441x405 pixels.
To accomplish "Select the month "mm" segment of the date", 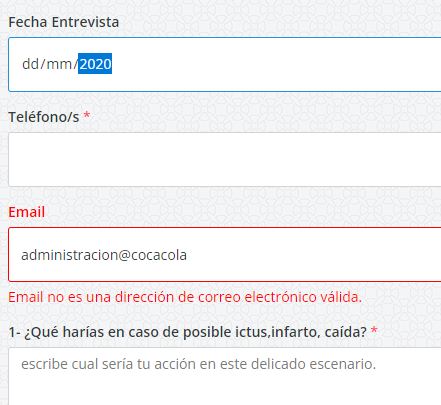I will pyautogui.click(x=59, y=64).
